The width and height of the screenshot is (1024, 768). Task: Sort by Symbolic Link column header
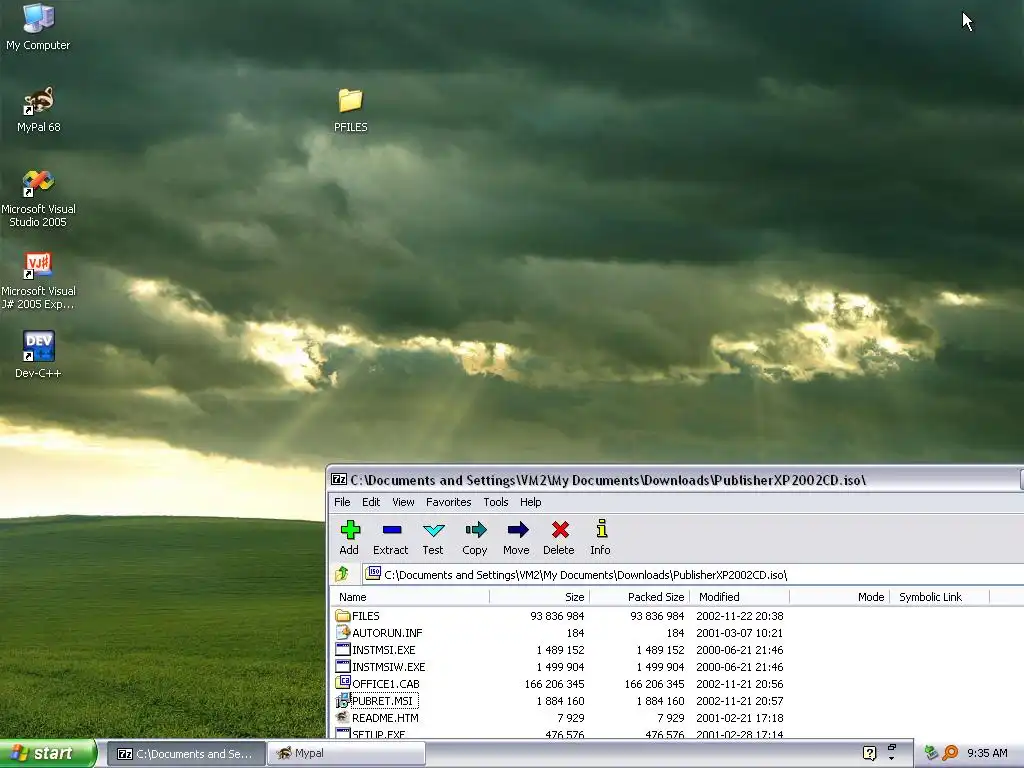click(939, 597)
